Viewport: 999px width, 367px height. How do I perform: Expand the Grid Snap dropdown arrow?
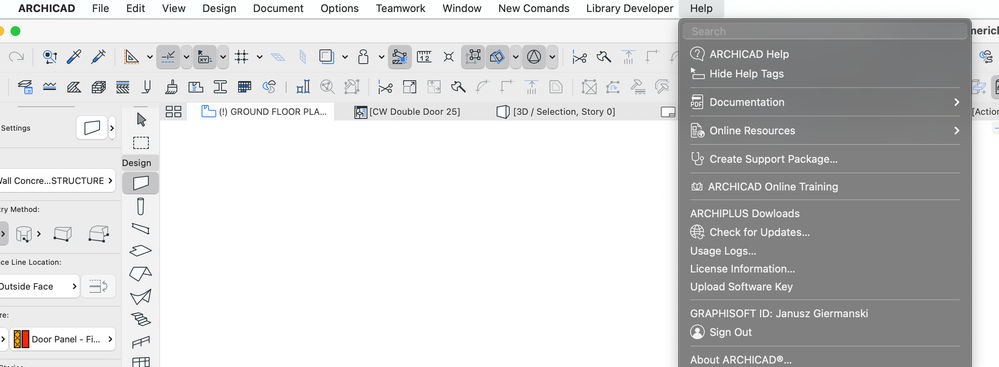[x=259, y=57]
